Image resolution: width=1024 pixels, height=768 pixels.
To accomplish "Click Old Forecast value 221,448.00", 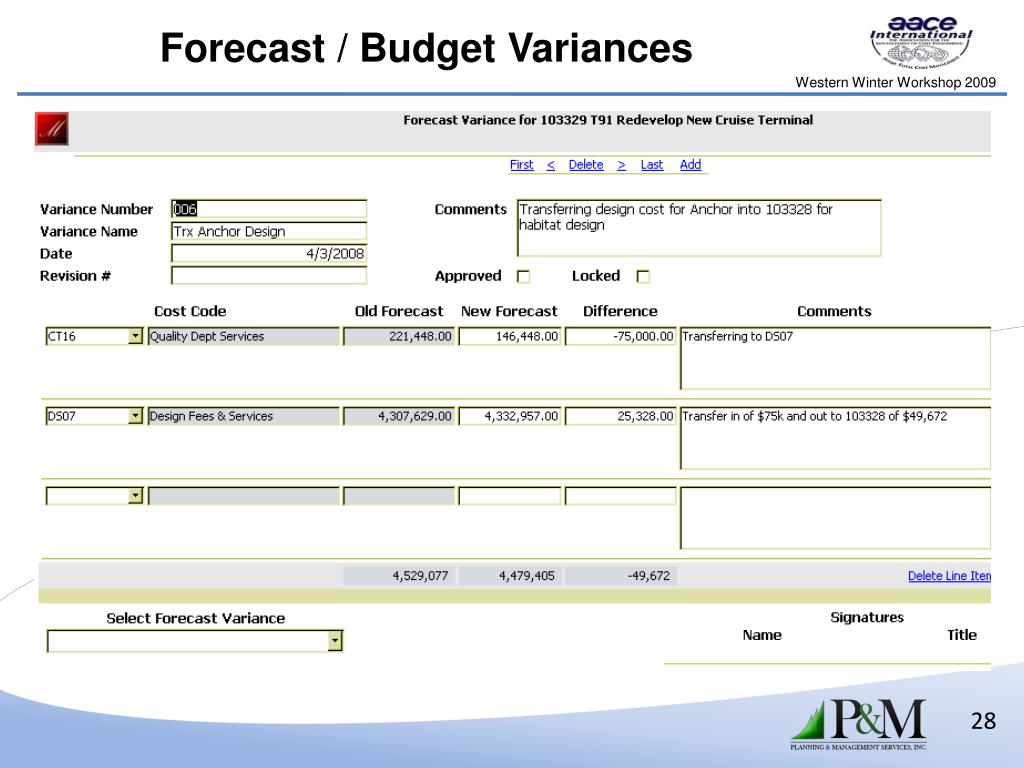I will point(398,336).
